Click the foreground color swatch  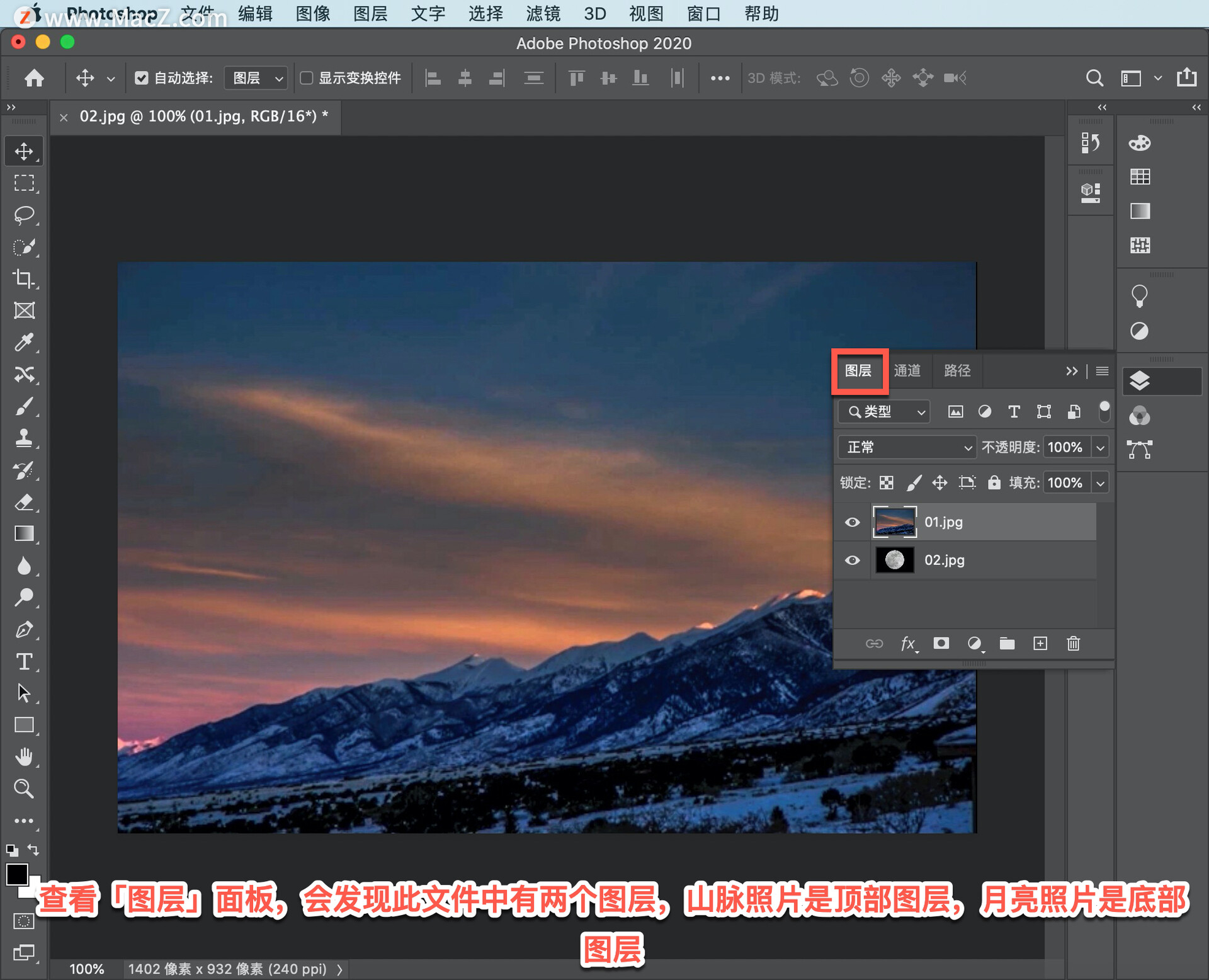coord(17,874)
